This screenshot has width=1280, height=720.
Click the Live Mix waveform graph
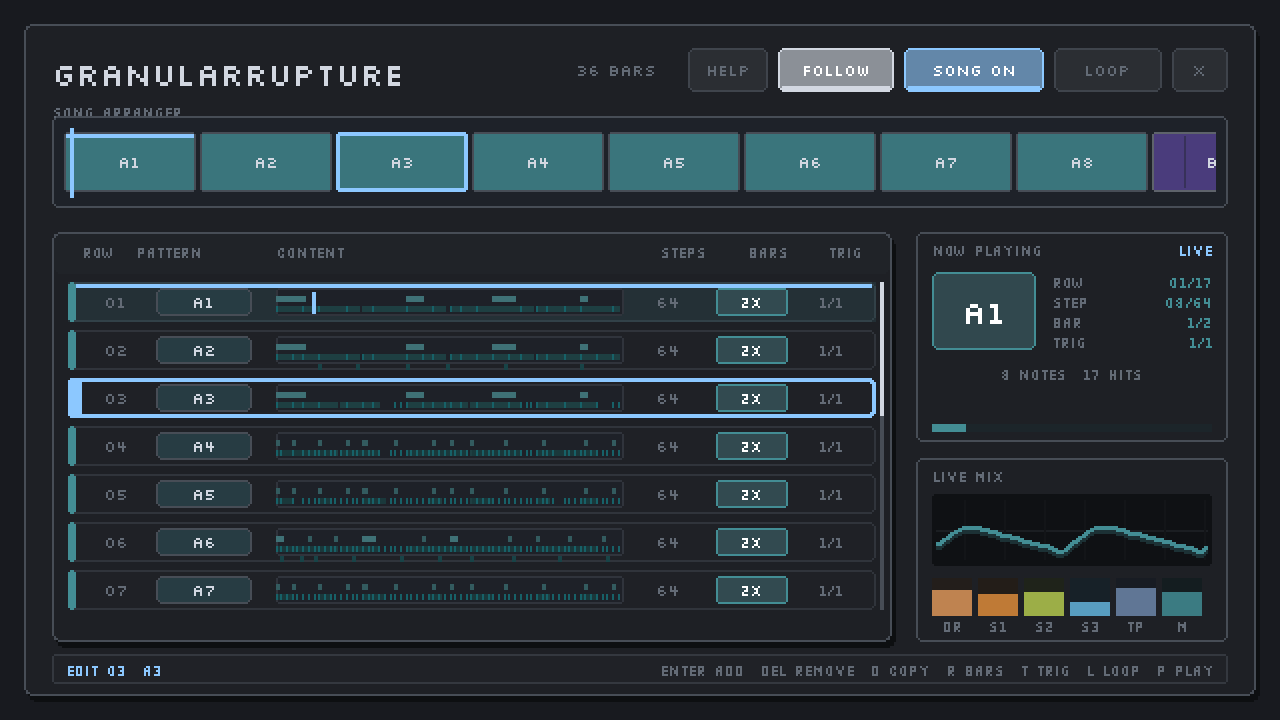[x=1072, y=530]
